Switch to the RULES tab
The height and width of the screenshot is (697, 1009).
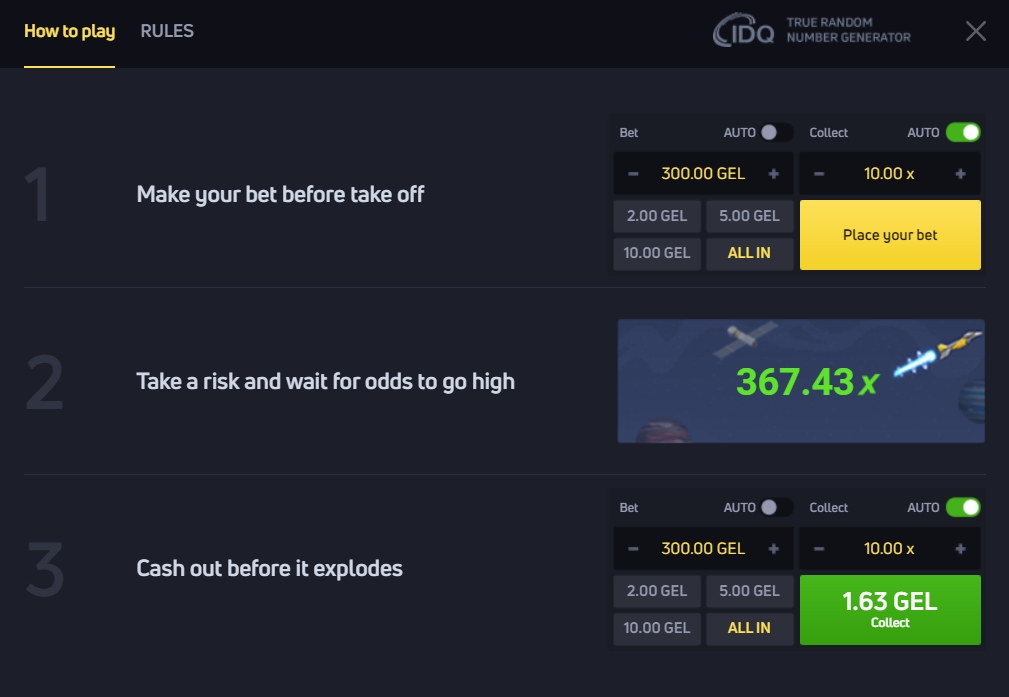pos(167,31)
